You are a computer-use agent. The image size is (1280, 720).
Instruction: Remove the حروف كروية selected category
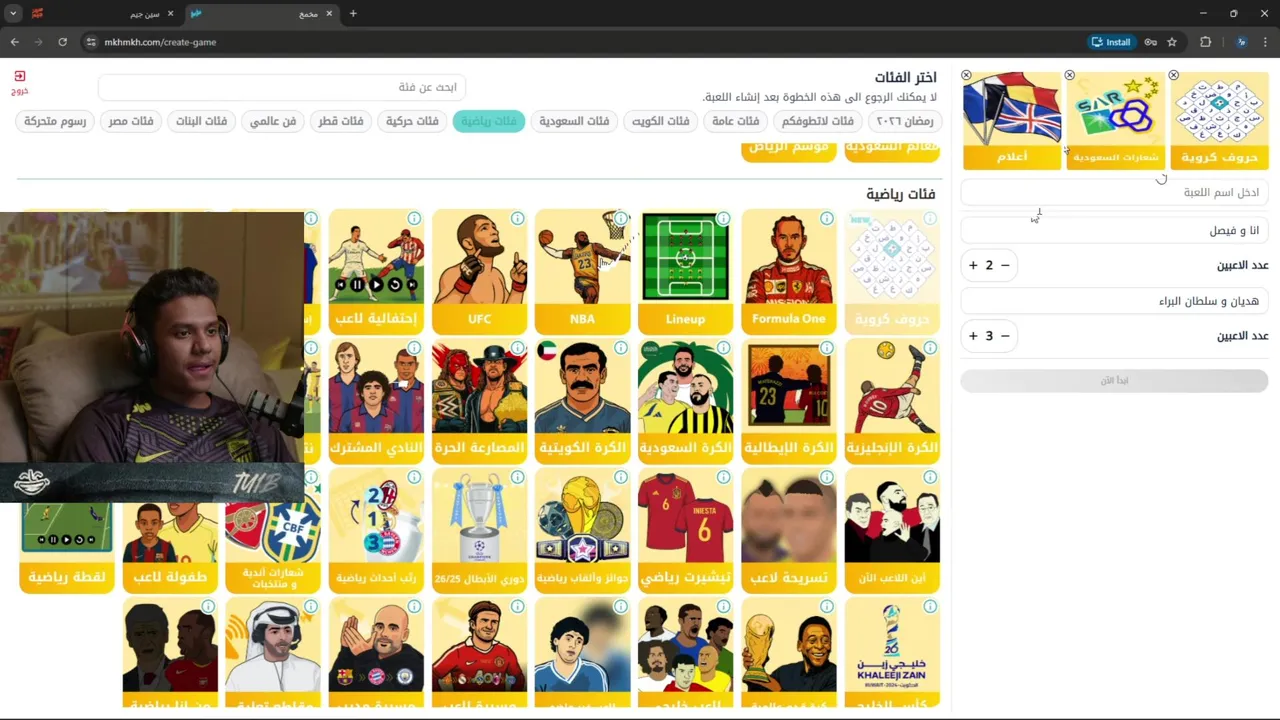click(x=1174, y=75)
